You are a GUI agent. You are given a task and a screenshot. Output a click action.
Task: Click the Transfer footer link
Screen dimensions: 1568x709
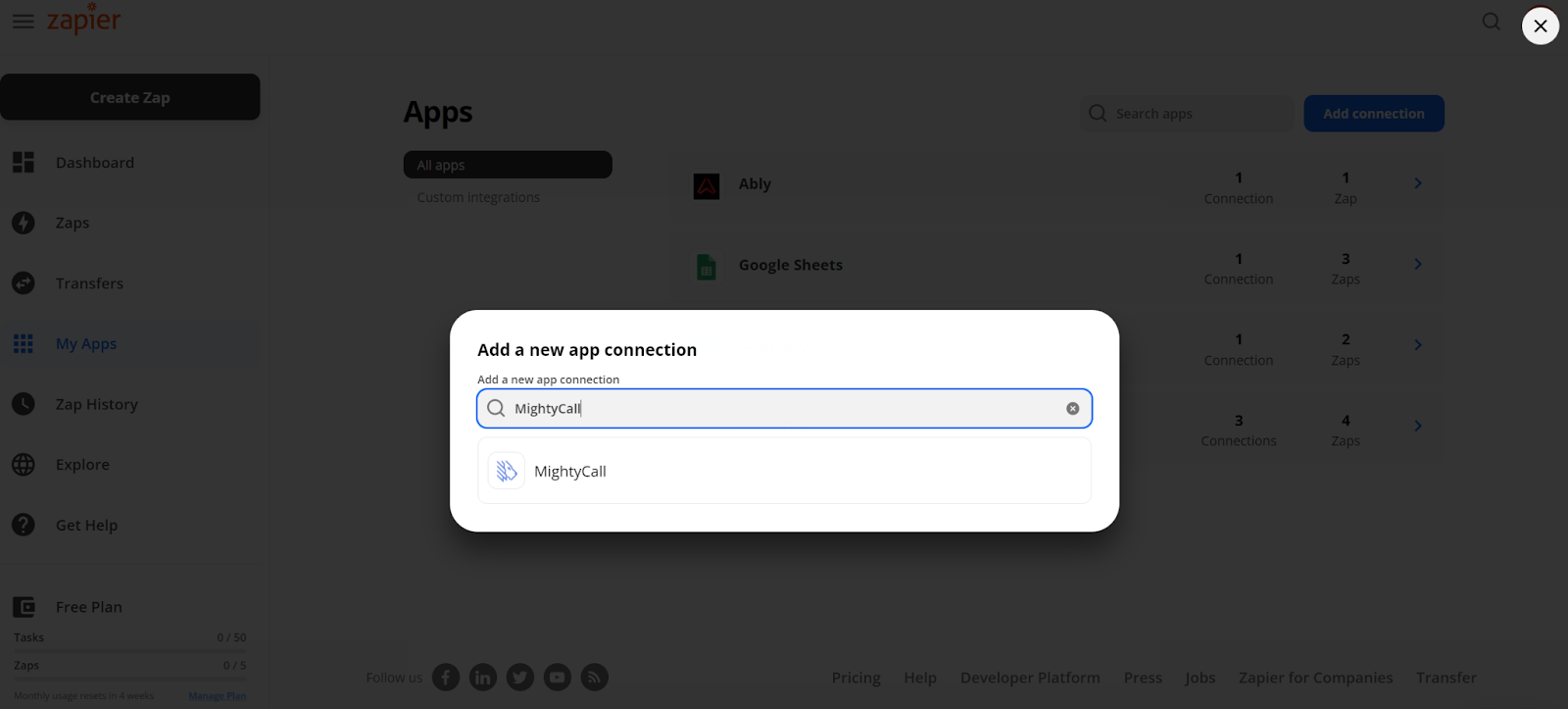pos(1446,678)
